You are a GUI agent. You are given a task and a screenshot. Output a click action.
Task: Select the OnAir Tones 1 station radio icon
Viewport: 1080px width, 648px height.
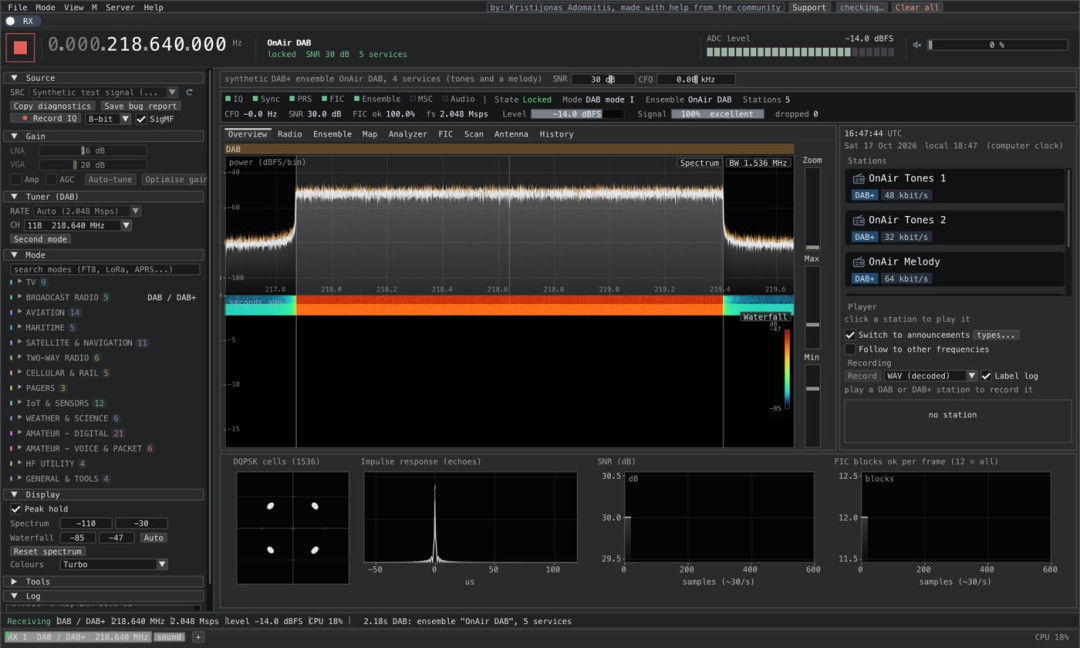858,178
